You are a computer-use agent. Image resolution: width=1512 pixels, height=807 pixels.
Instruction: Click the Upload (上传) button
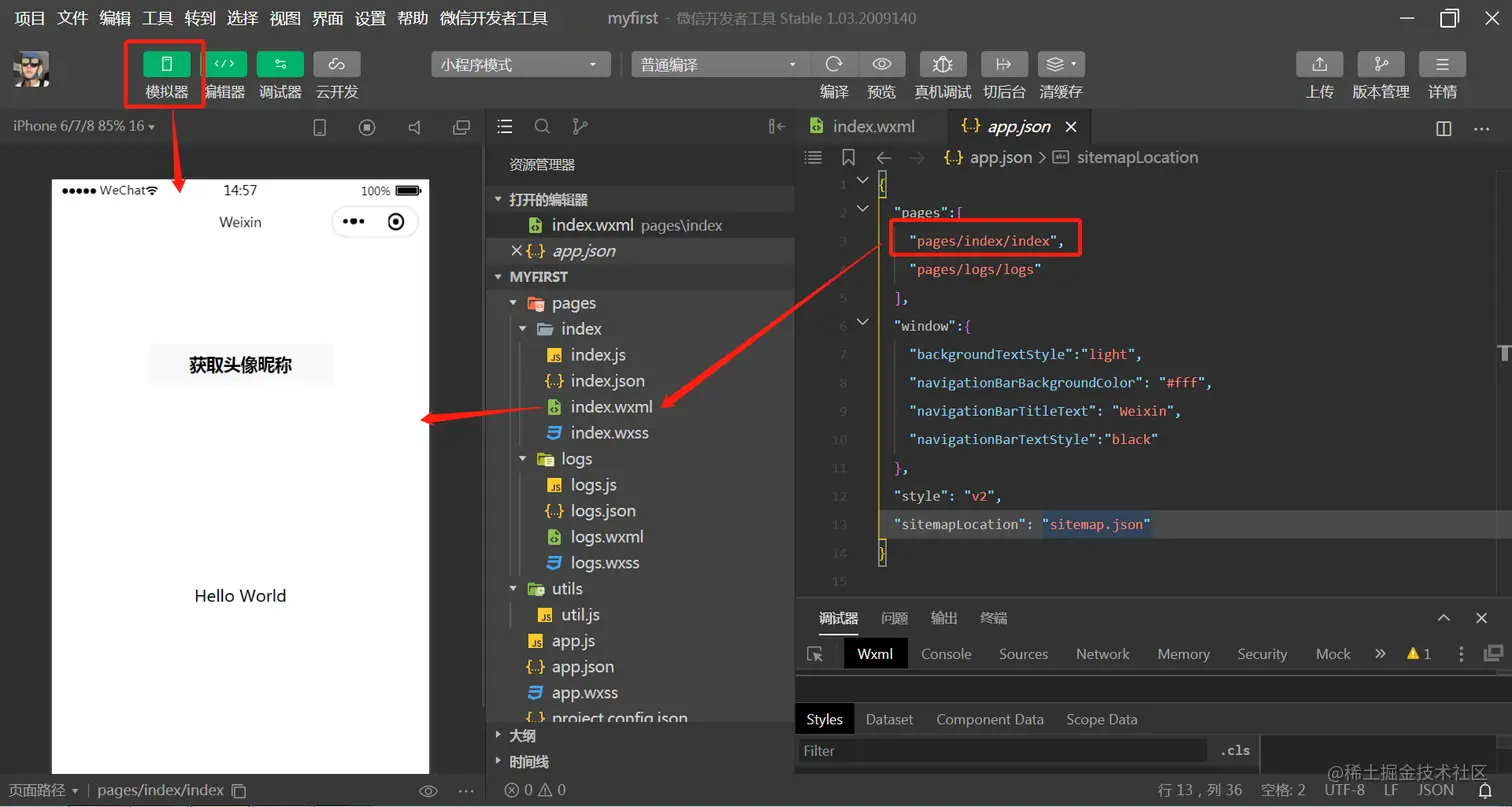tap(1319, 64)
